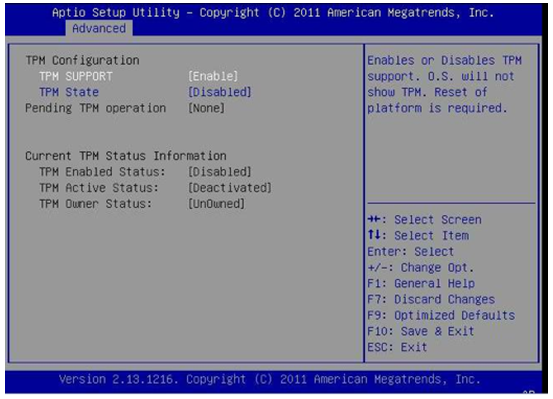
Task: Click the TPM Enabled Status [Disabled] value
Action: [x=220, y=172]
